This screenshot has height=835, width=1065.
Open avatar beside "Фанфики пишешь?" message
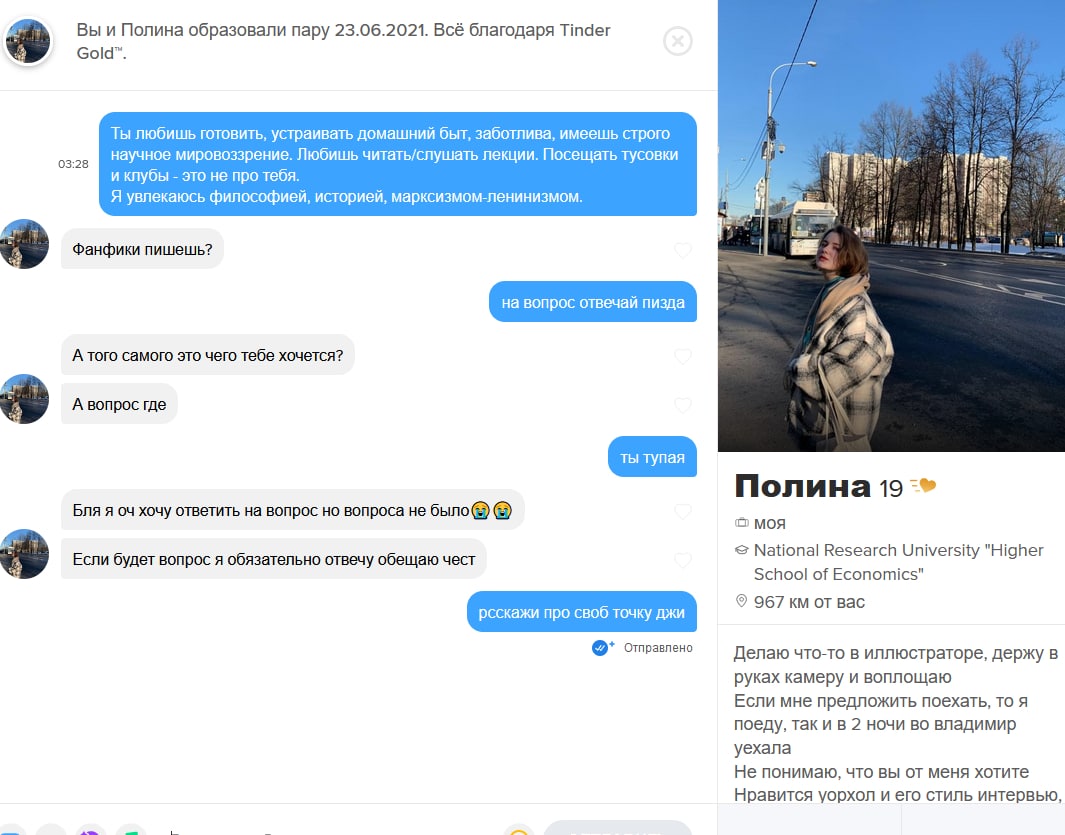tap(24, 244)
